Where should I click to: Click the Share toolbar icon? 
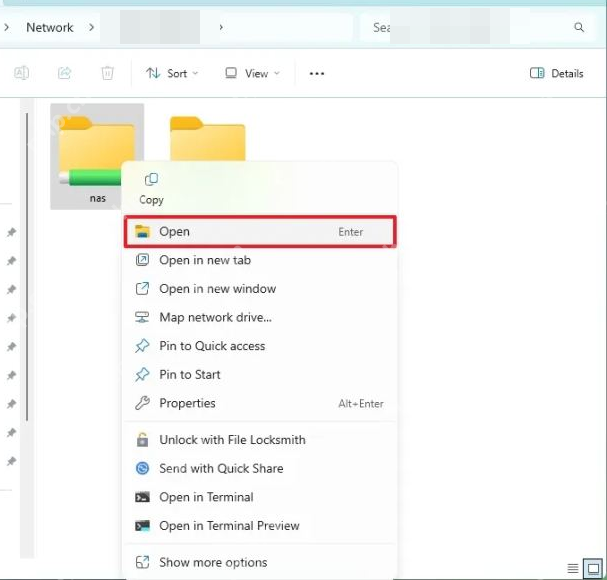point(65,73)
